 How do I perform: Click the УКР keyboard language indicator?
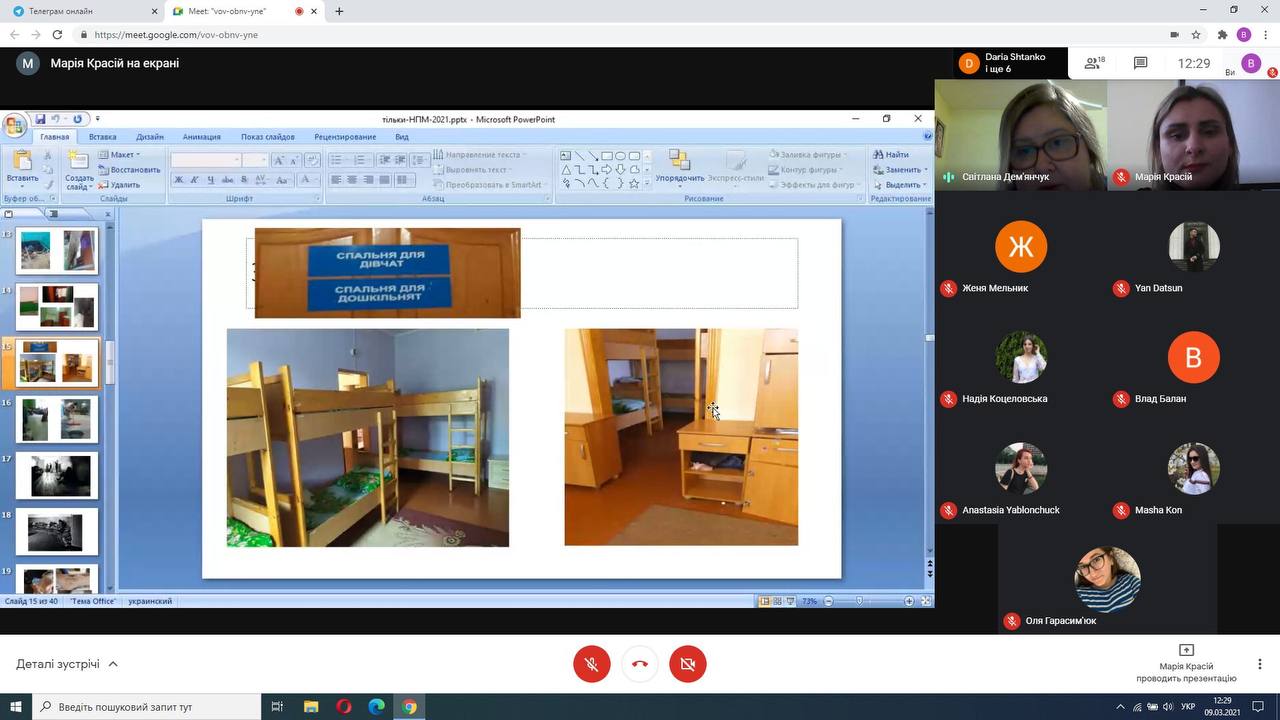pyautogui.click(x=1188, y=707)
